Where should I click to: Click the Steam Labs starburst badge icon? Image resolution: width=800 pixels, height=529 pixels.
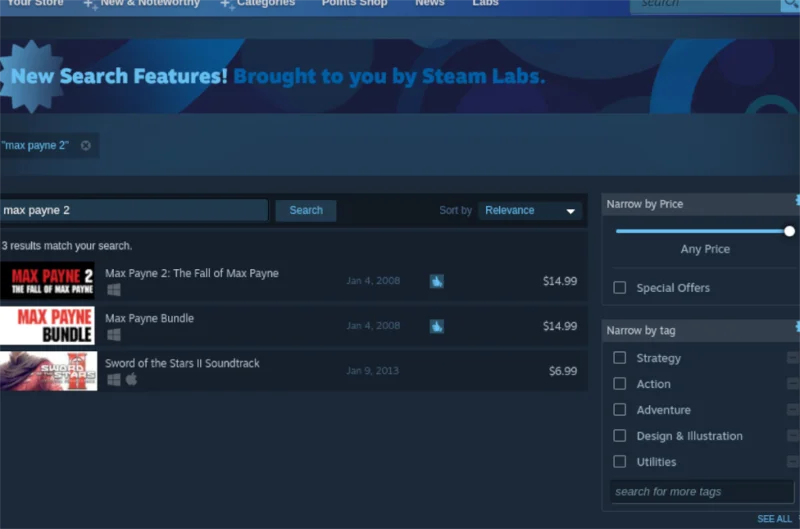coord(32,76)
